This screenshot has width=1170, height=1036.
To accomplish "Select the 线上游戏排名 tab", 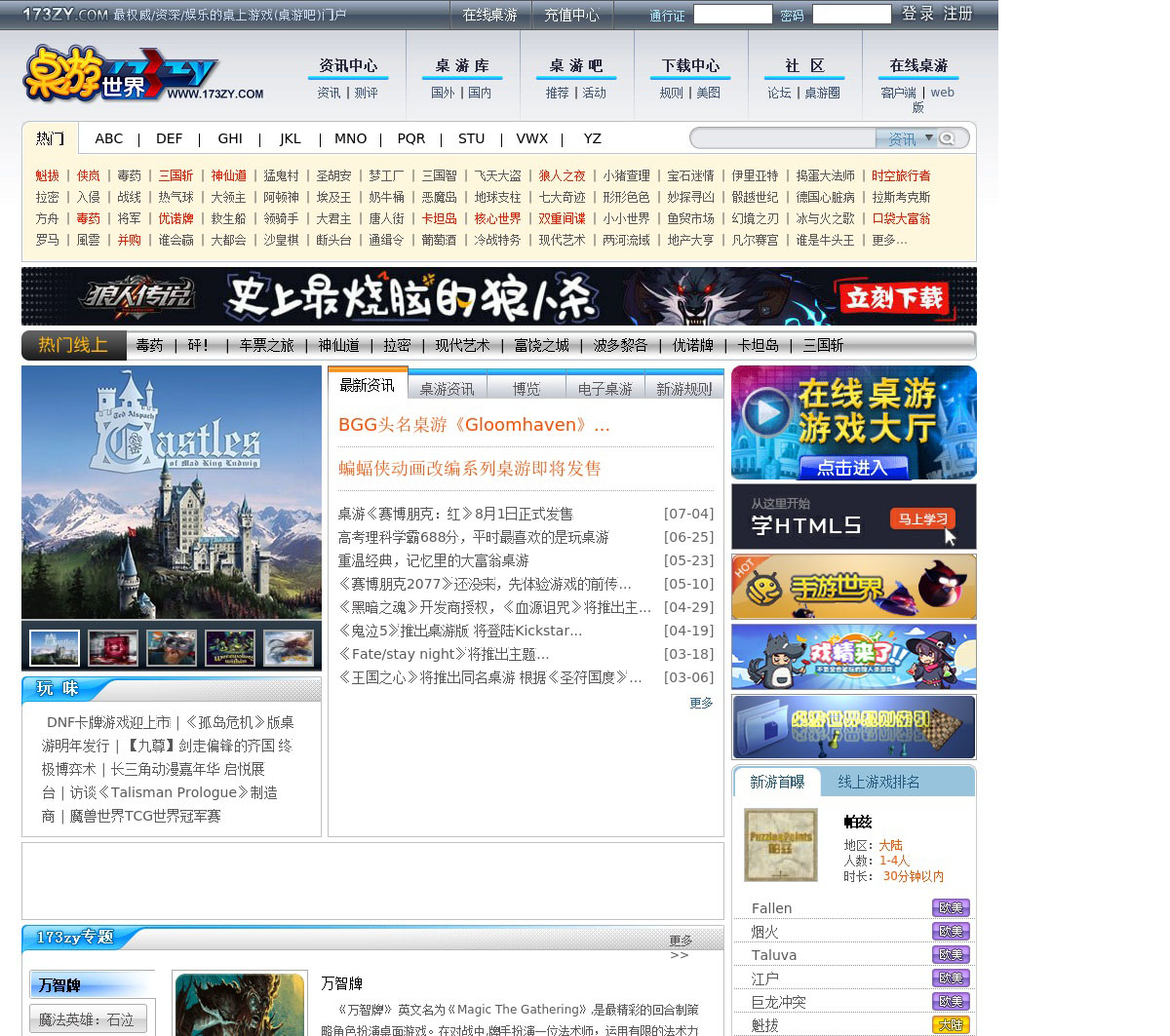I will pos(877,782).
